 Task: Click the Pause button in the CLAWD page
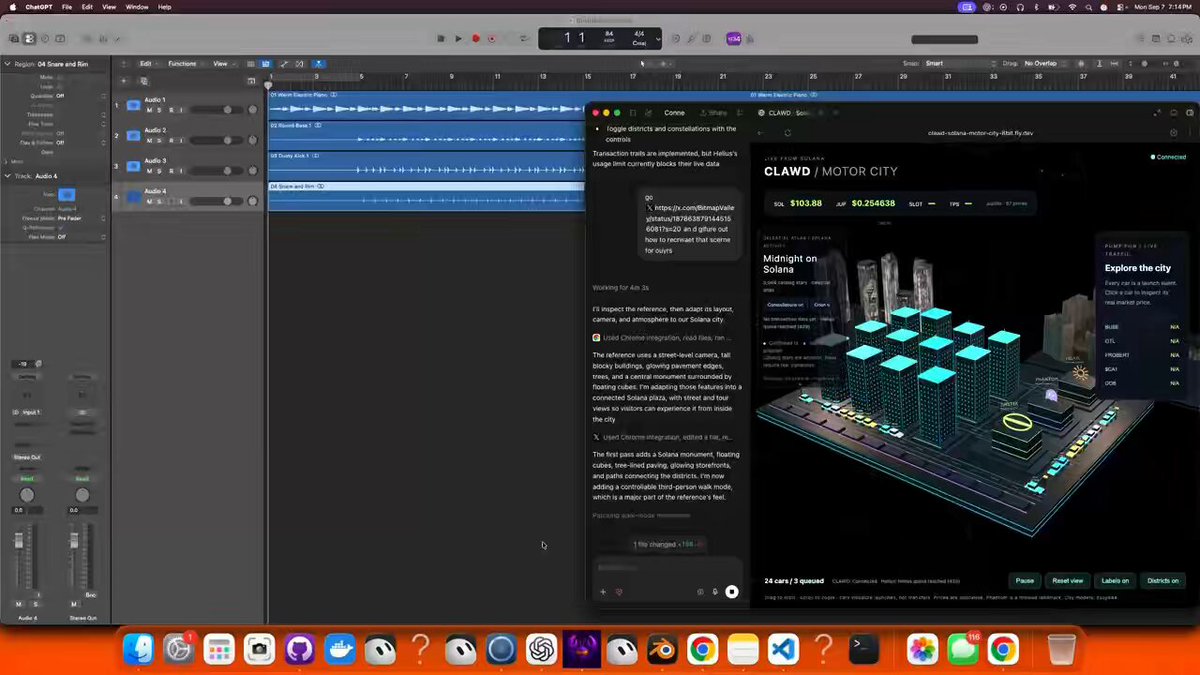tap(1025, 580)
